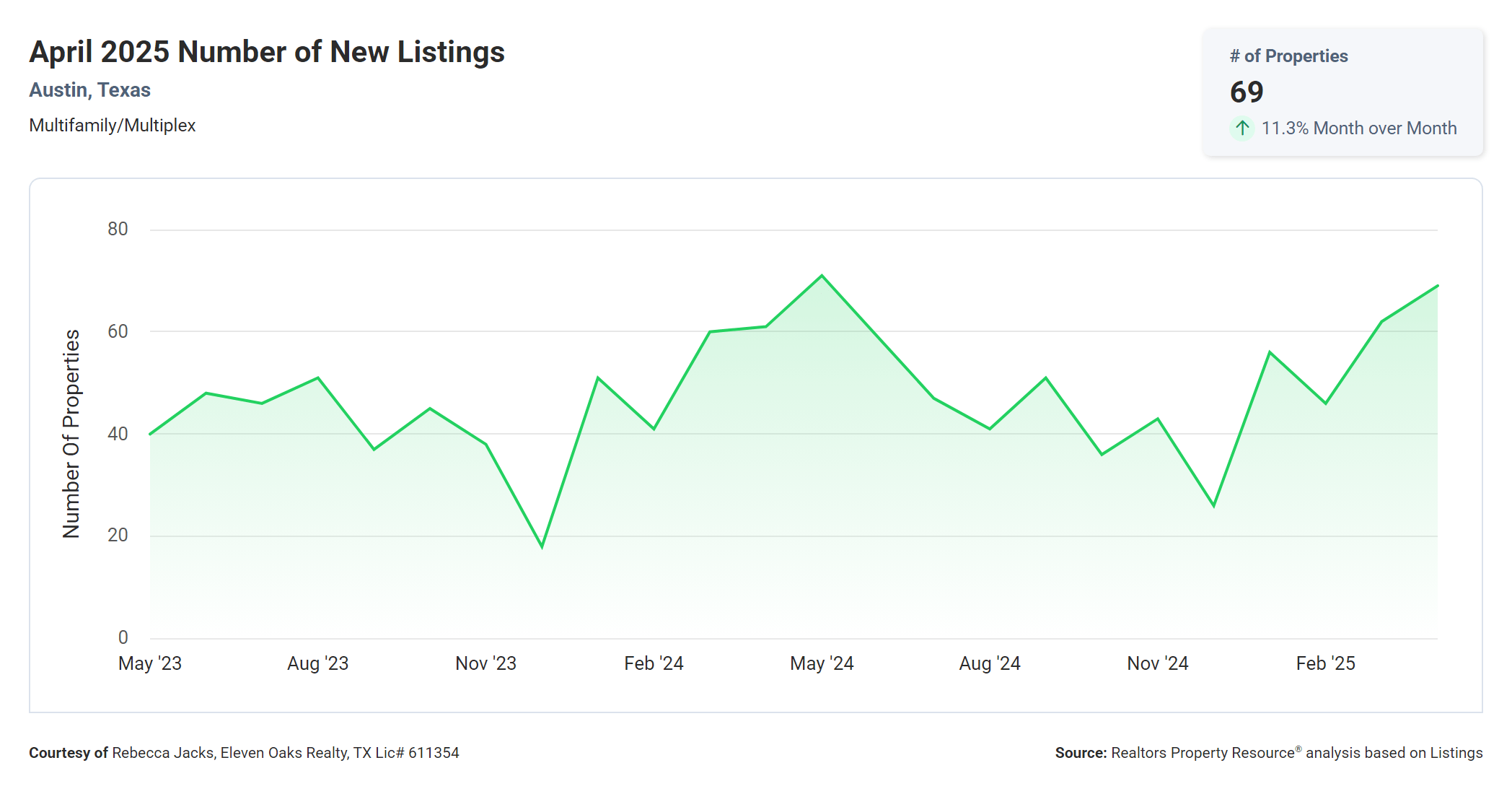1512x794 pixels.
Task: Click the chart title 'April 2025 Number of New Listings'
Action: point(267,52)
